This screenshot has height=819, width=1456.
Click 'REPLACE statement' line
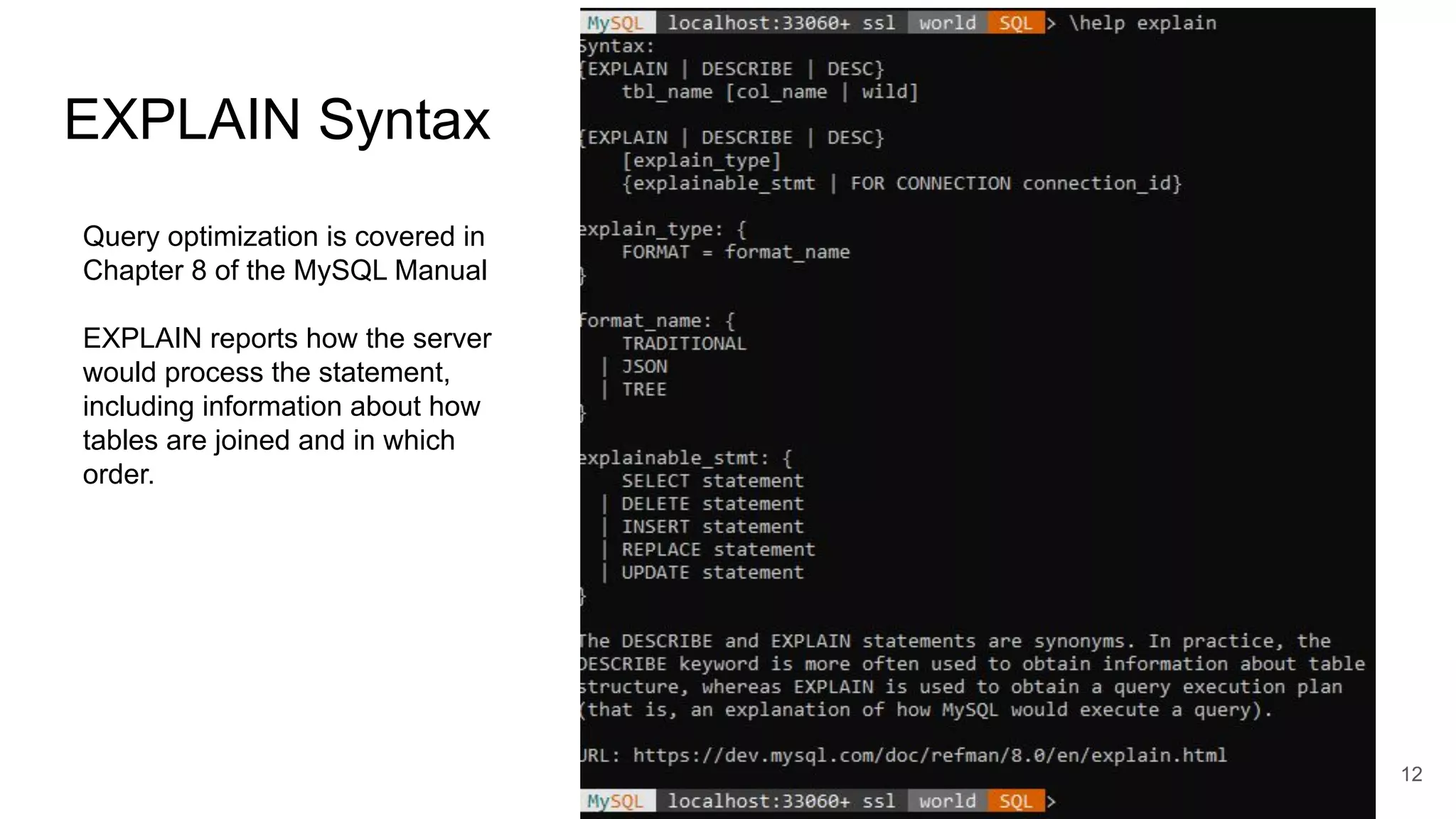pos(718,550)
